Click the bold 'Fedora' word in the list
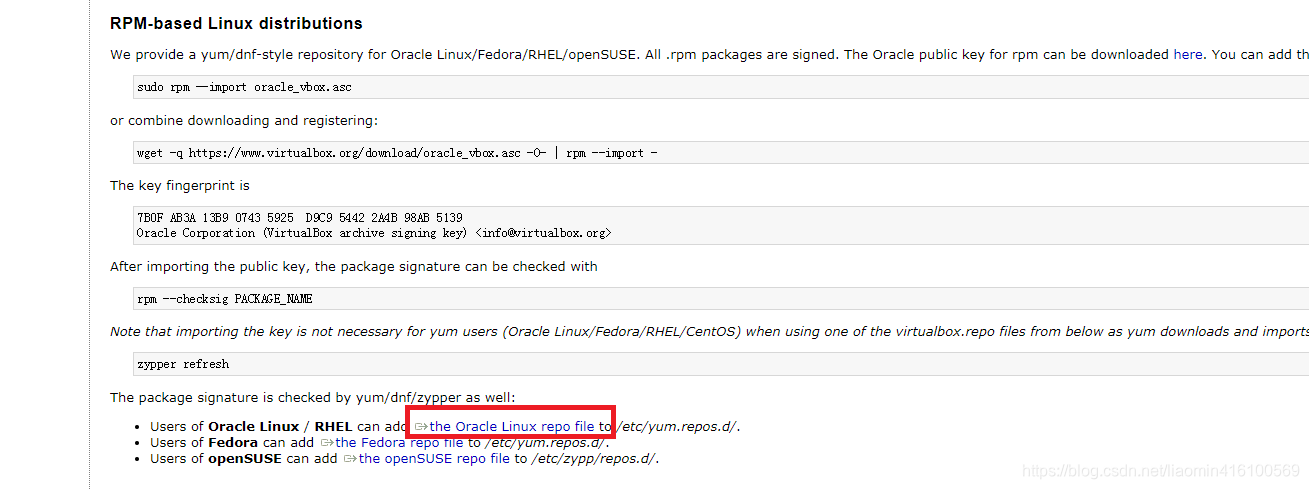 tap(233, 442)
